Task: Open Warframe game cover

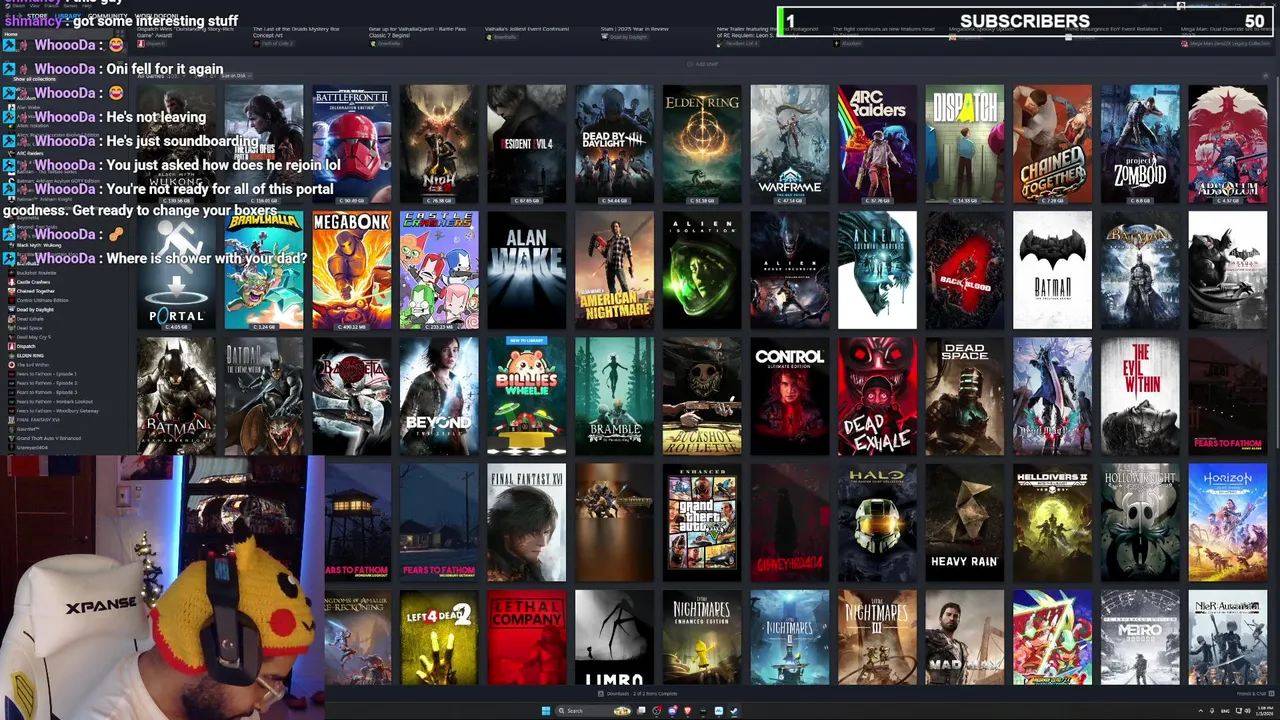Action: point(789,144)
